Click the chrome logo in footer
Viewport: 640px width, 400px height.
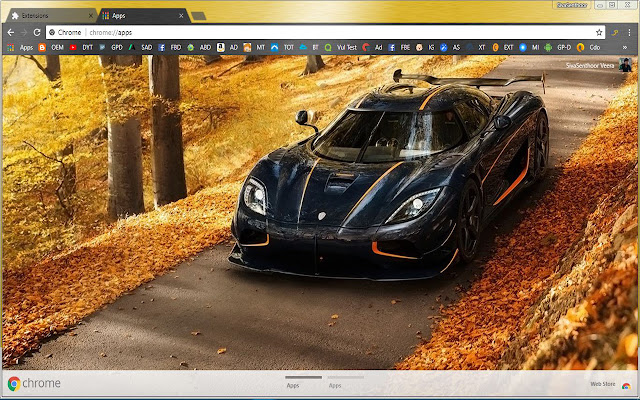34,384
